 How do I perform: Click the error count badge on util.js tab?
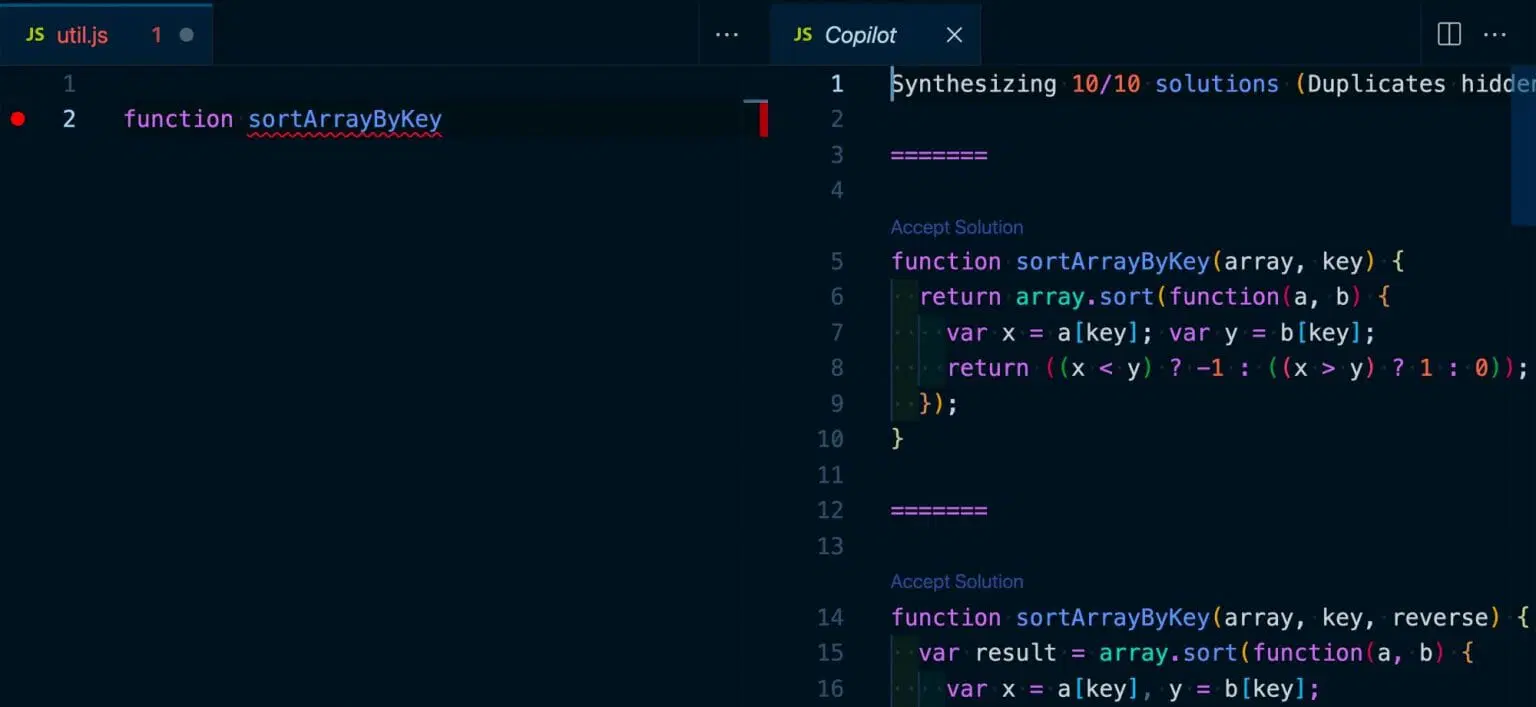[x=156, y=35]
